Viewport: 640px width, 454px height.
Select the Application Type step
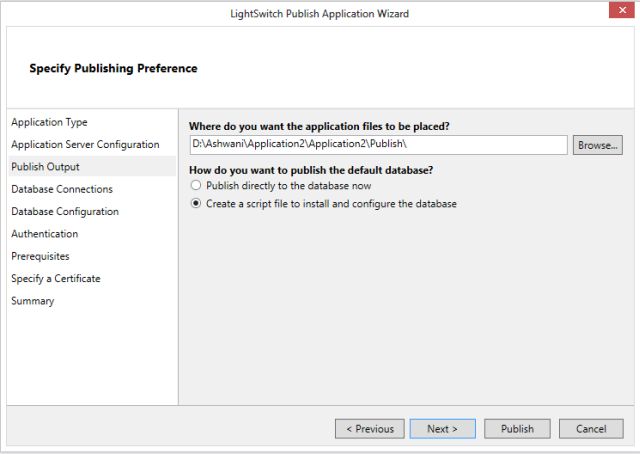coord(49,122)
